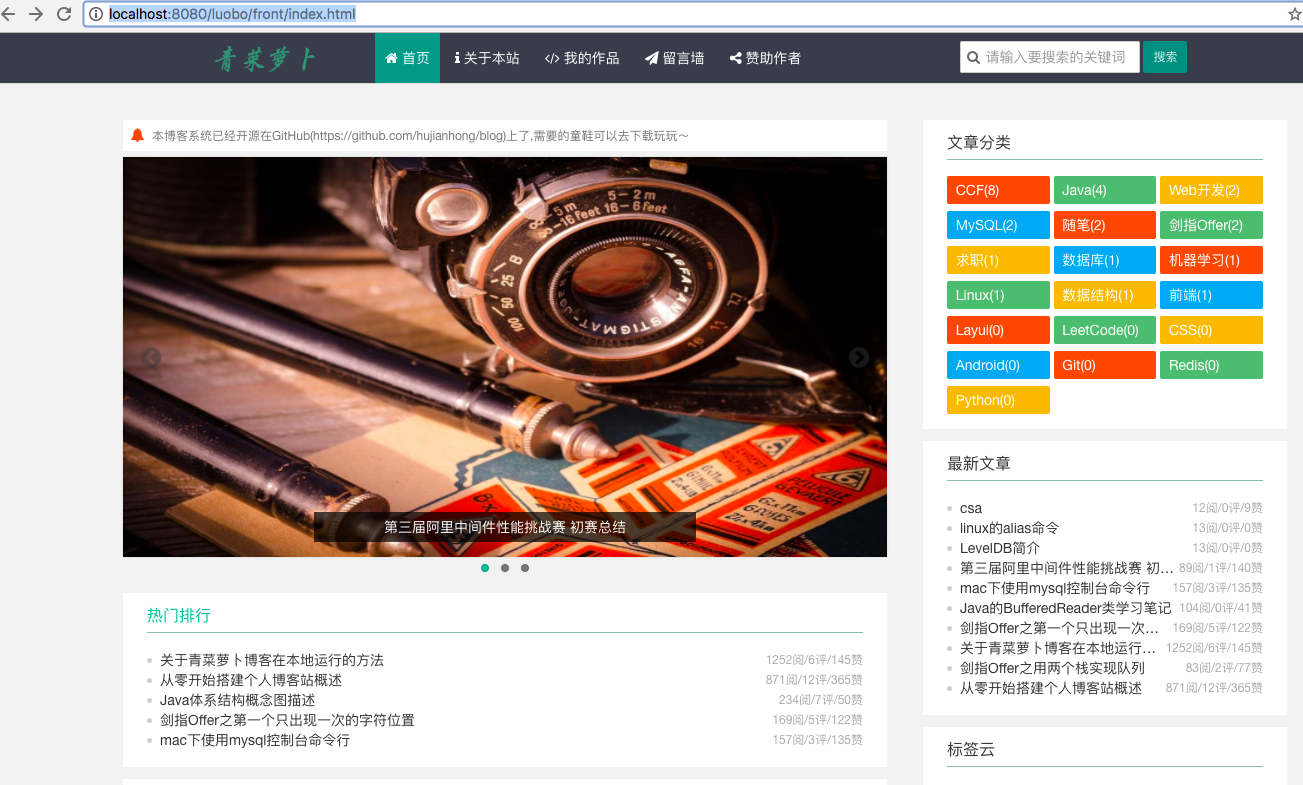
Task: Reload the page with the refresh icon
Action: click(64, 14)
